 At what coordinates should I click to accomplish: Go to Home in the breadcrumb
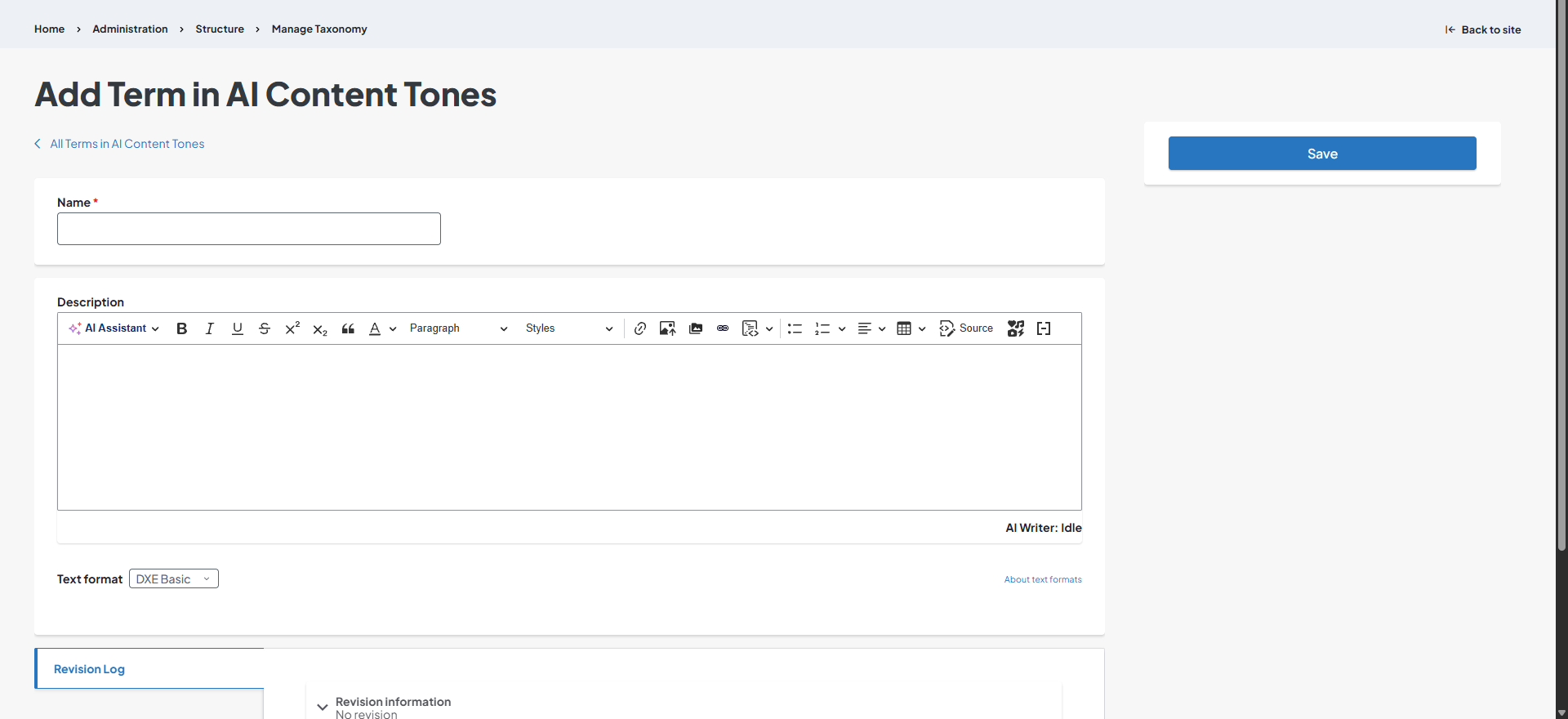(x=49, y=29)
